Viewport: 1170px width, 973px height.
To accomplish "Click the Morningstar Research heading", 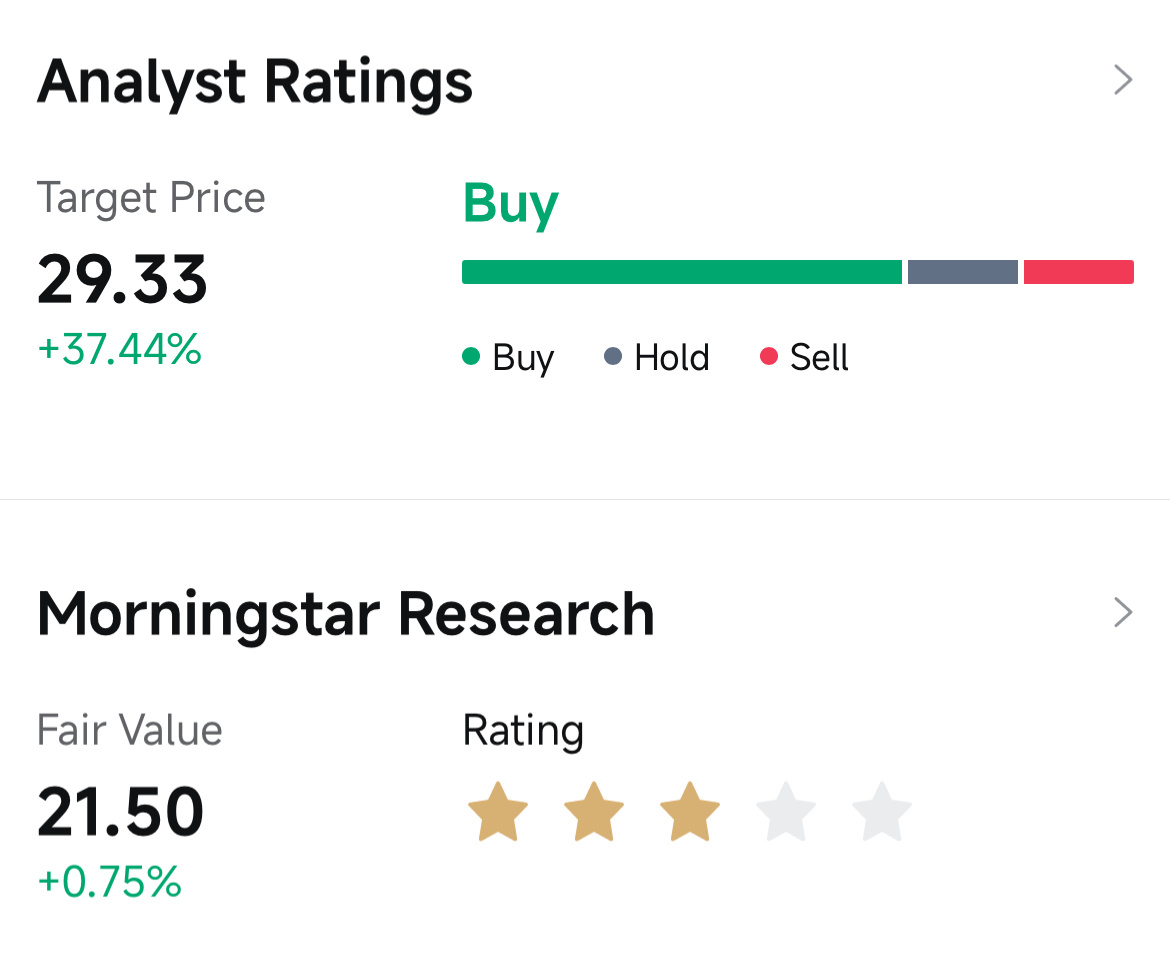I will tap(345, 614).
